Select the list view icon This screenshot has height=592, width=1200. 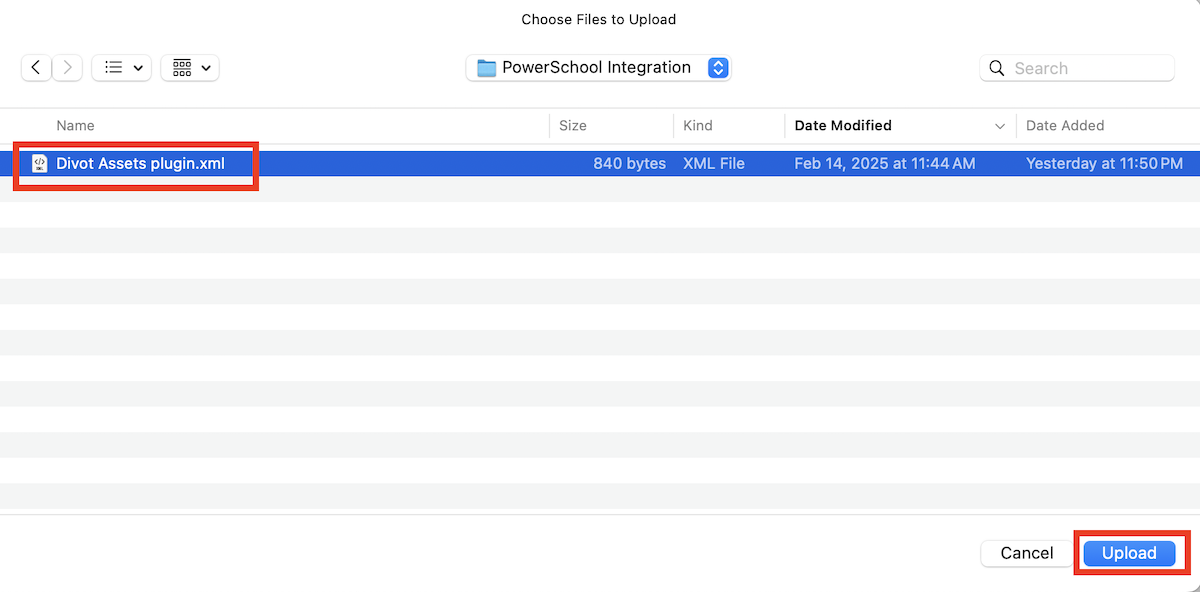(x=114, y=68)
